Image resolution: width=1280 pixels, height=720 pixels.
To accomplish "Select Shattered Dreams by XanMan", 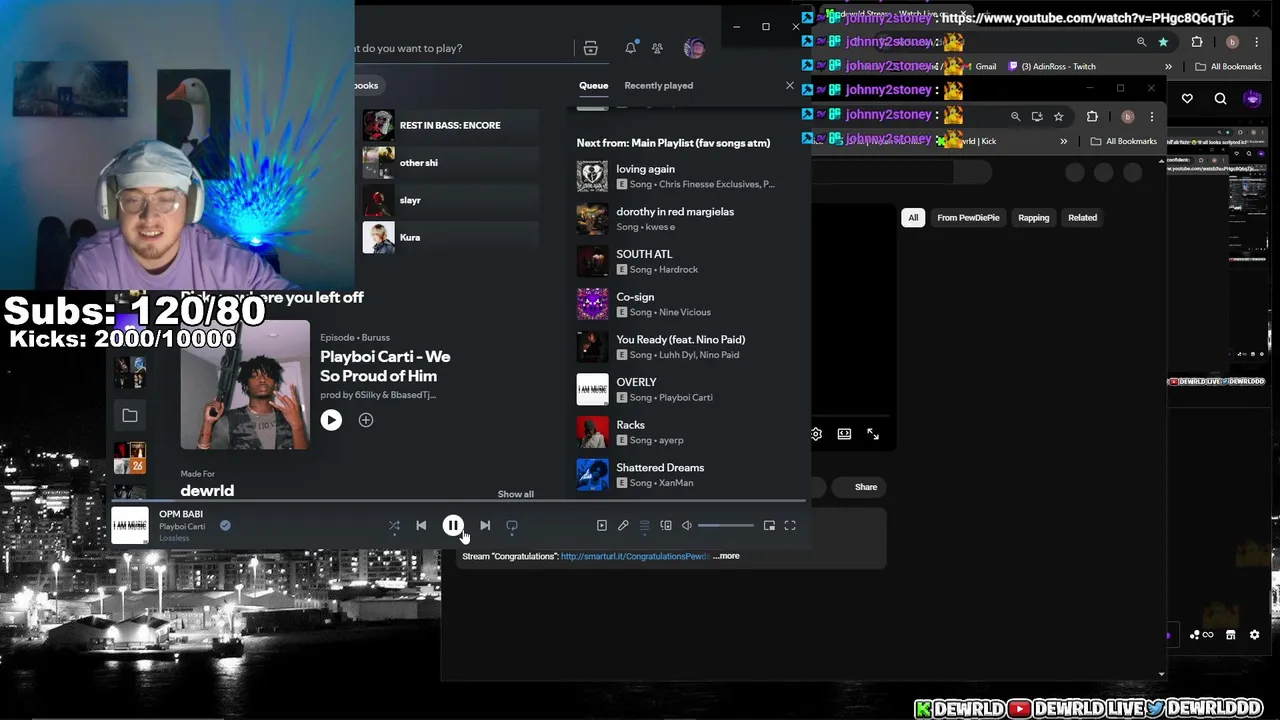I will 688,475.
